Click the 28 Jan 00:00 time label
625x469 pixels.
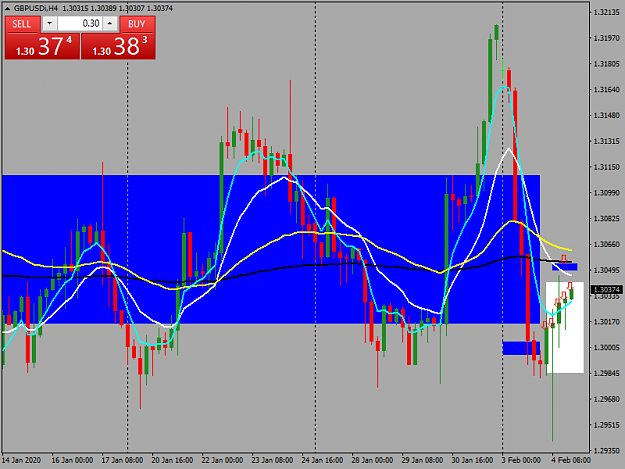pyautogui.click(x=372, y=460)
